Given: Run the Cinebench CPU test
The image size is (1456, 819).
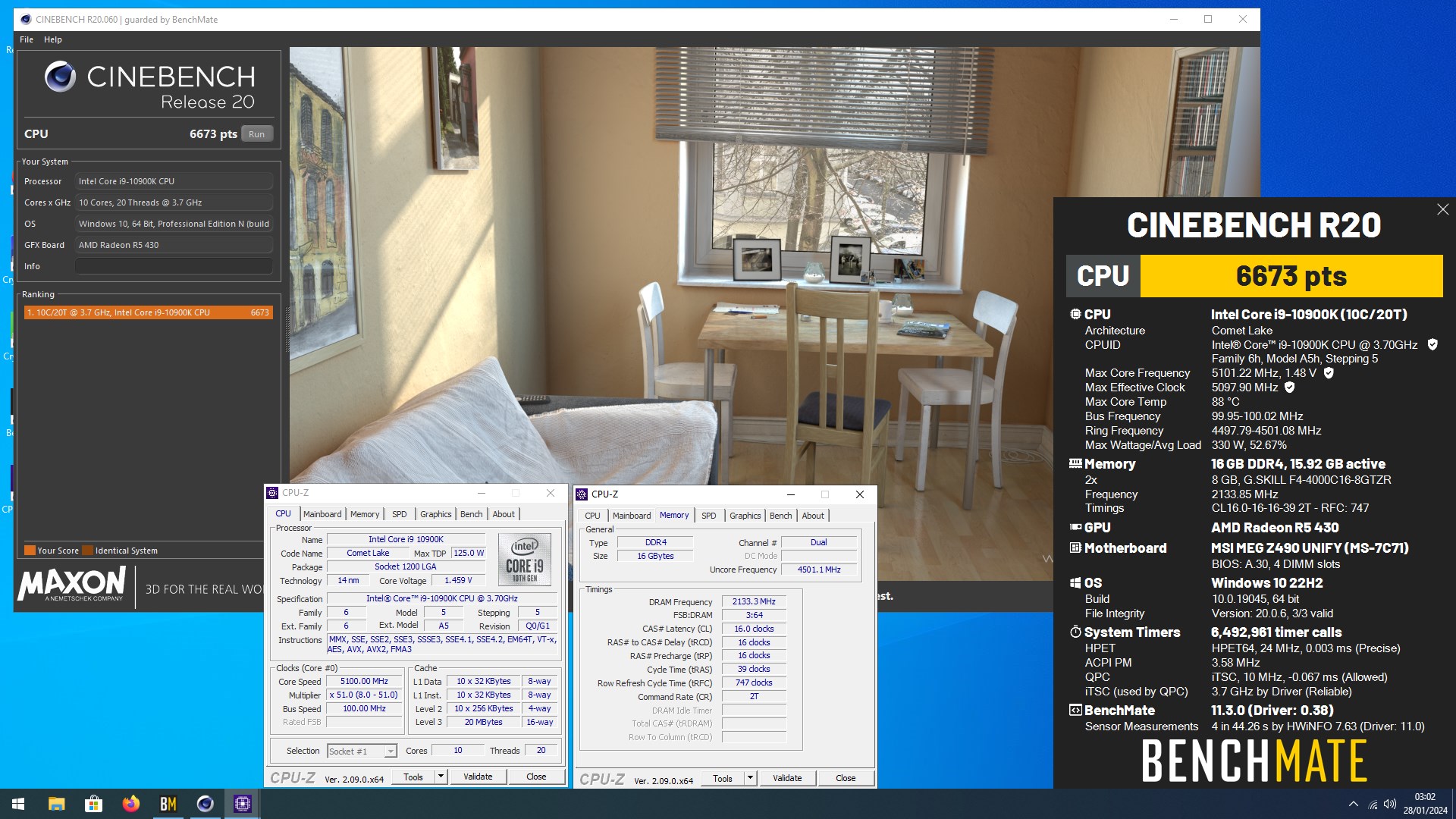Looking at the screenshot, I should point(256,134).
